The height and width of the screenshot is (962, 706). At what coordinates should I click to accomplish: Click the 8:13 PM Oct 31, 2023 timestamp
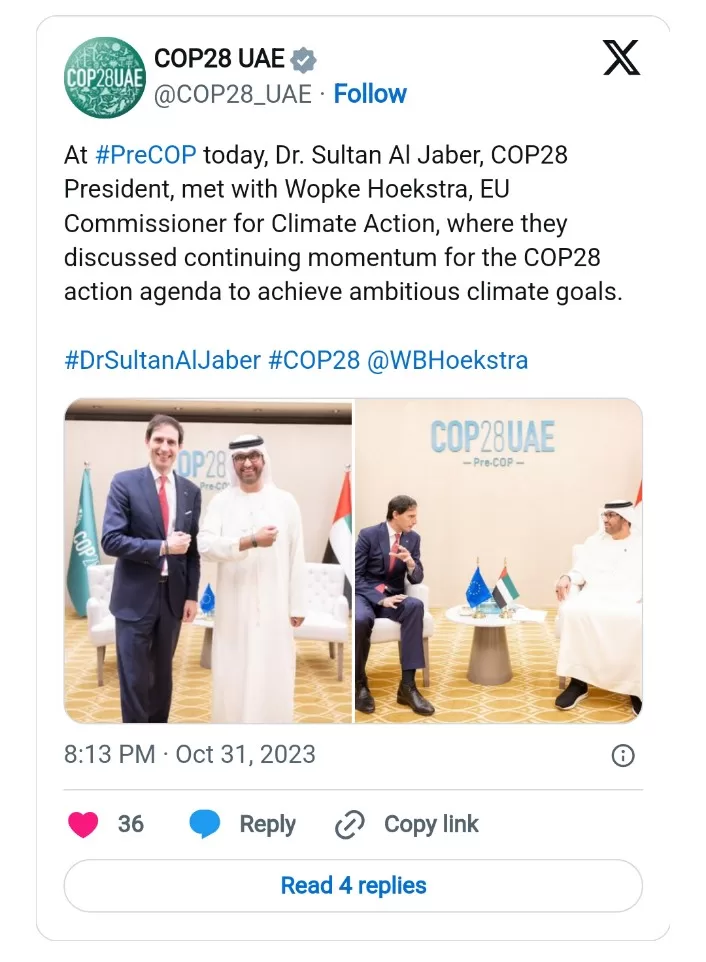click(x=190, y=754)
